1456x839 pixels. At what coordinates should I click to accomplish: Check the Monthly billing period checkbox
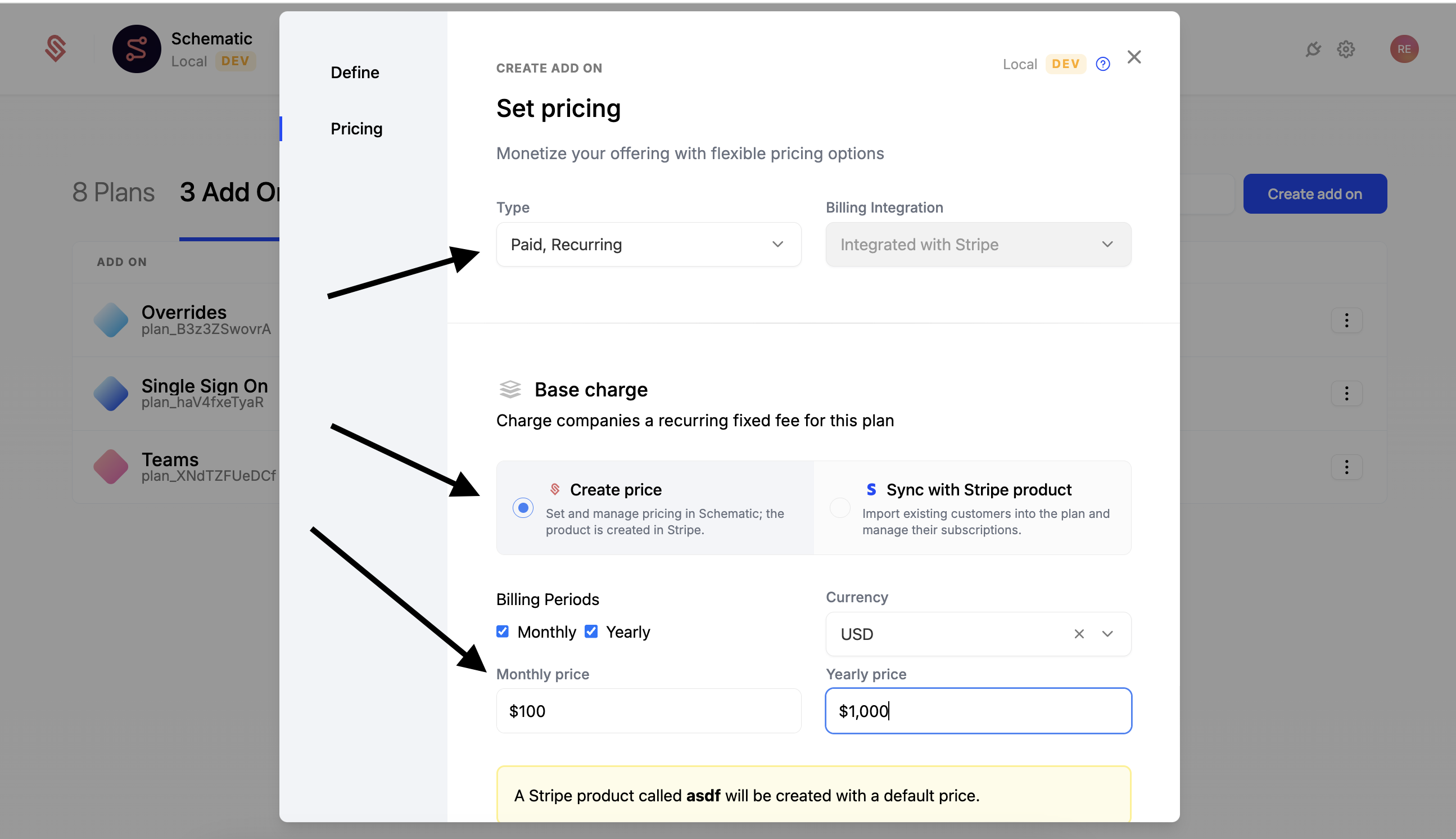click(x=503, y=631)
